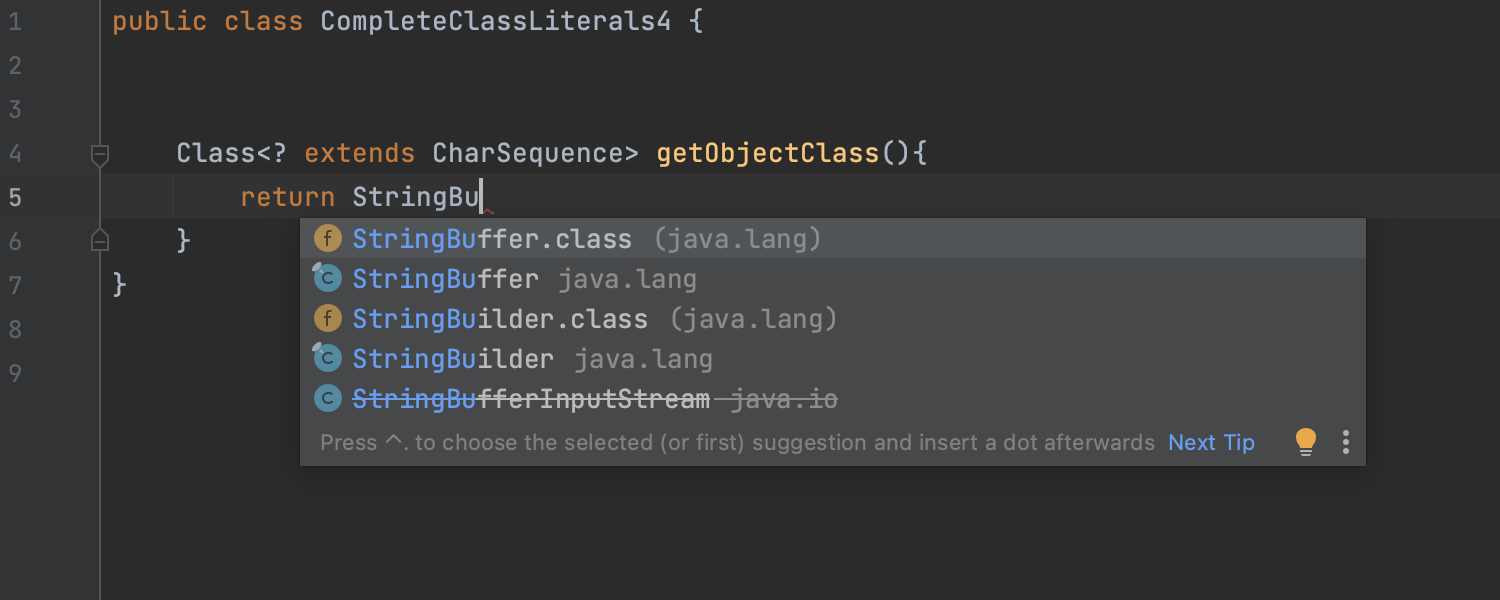Place cursor after StringBu on line 5
The width and height of the screenshot is (1500, 600).
(x=482, y=197)
